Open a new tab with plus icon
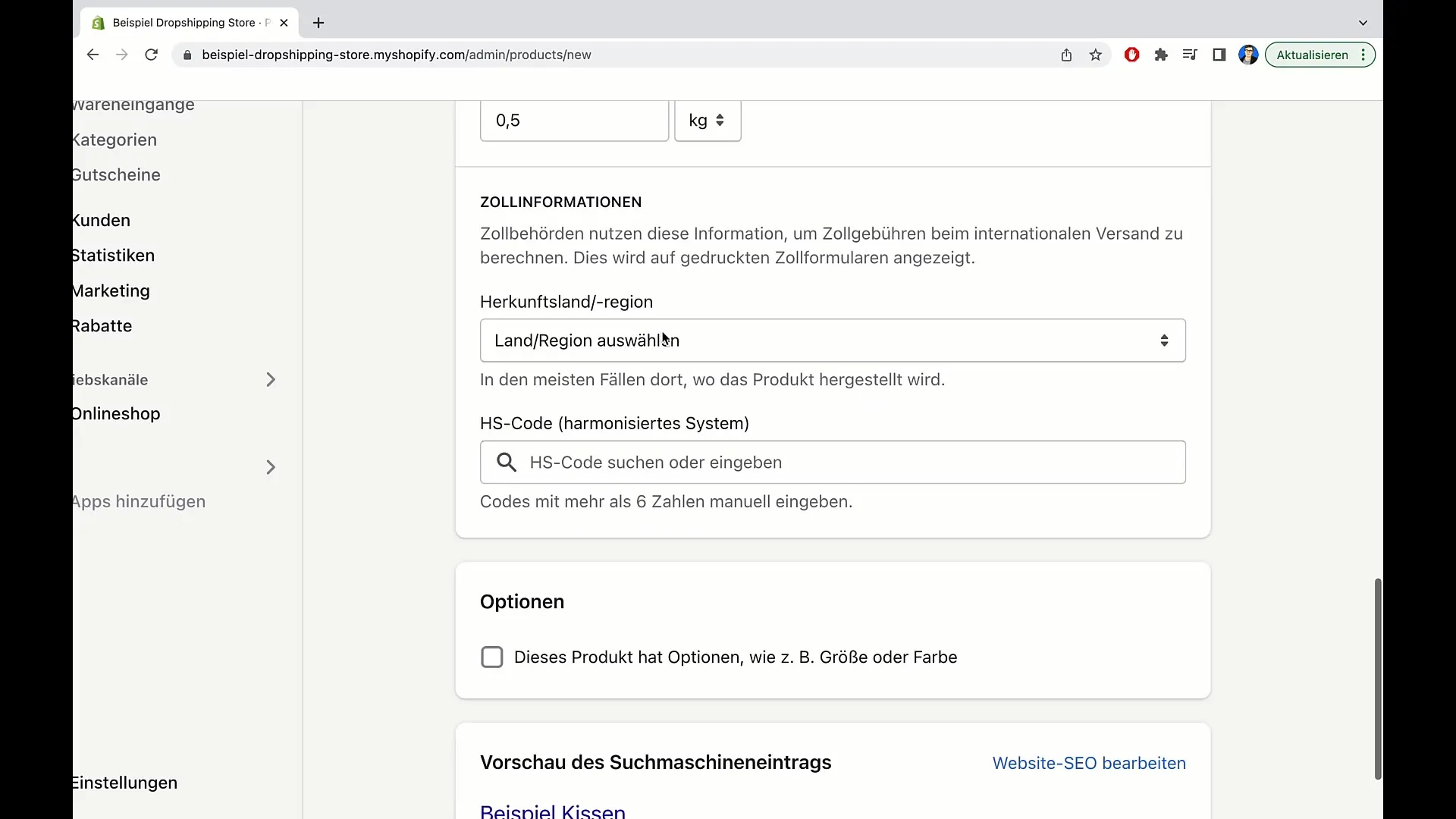This screenshot has width=1456, height=819. tap(318, 23)
